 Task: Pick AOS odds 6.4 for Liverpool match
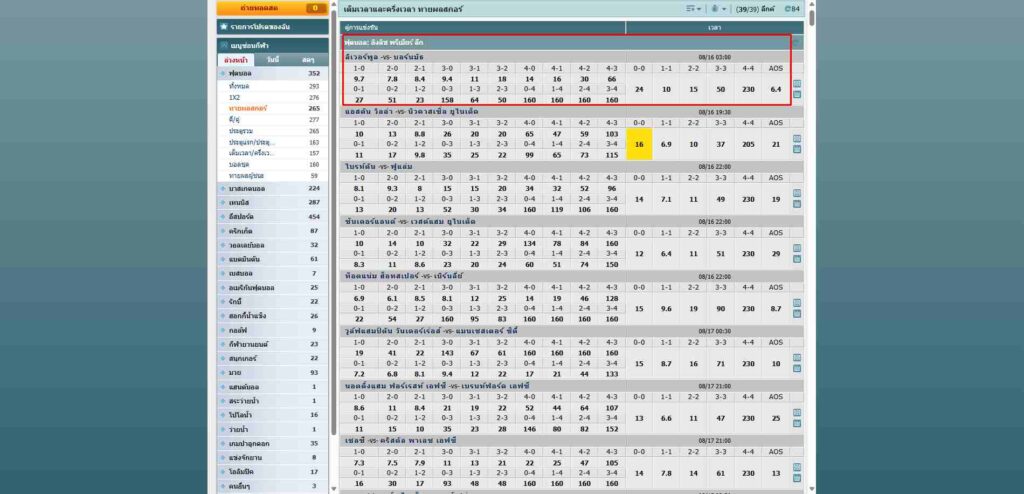click(x=775, y=89)
